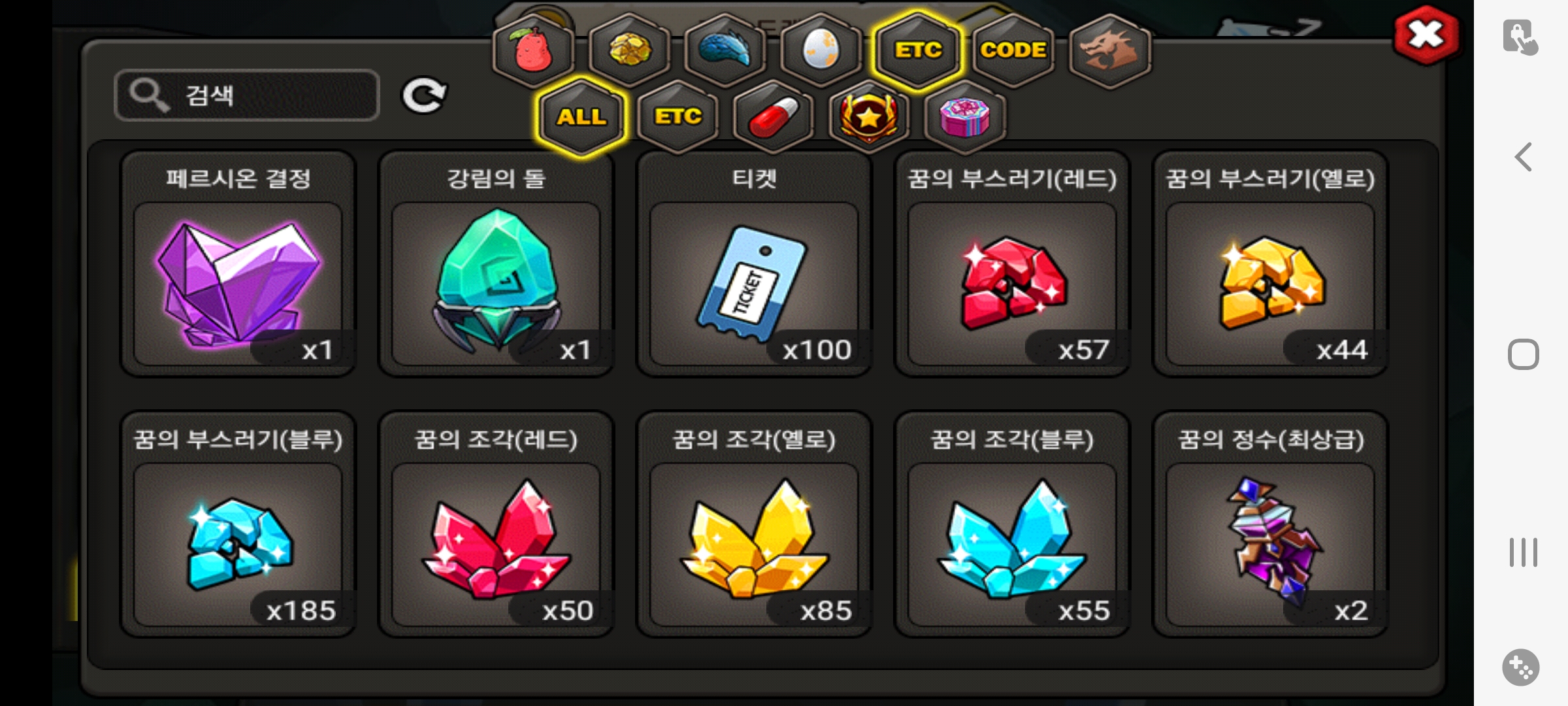Filter by the red pill capsule icon
The width and height of the screenshot is (1568, 706).
pos(774,117)
